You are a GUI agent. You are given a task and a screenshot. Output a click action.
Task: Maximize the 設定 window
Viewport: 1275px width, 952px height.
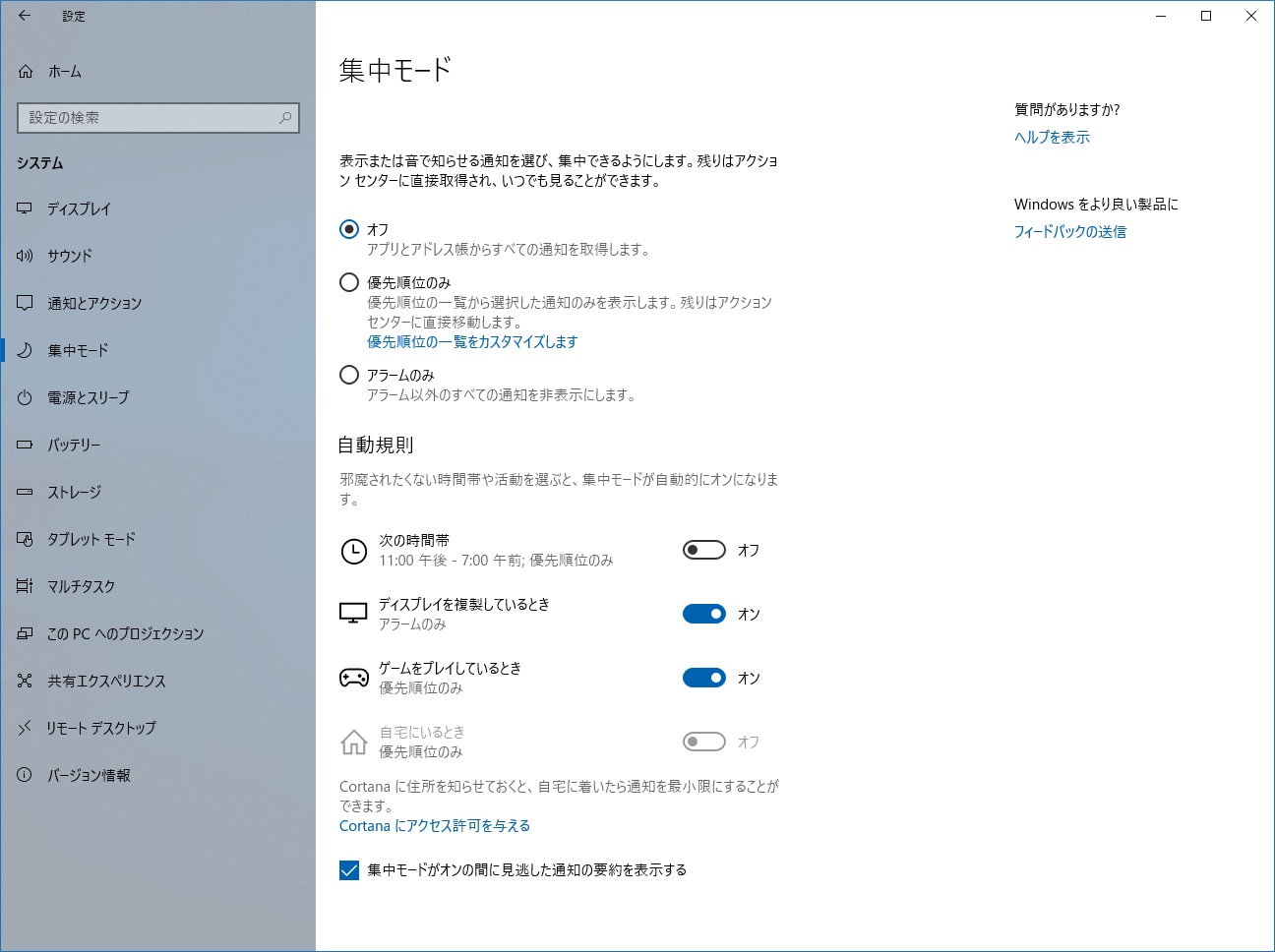[x=1206, y=16]
